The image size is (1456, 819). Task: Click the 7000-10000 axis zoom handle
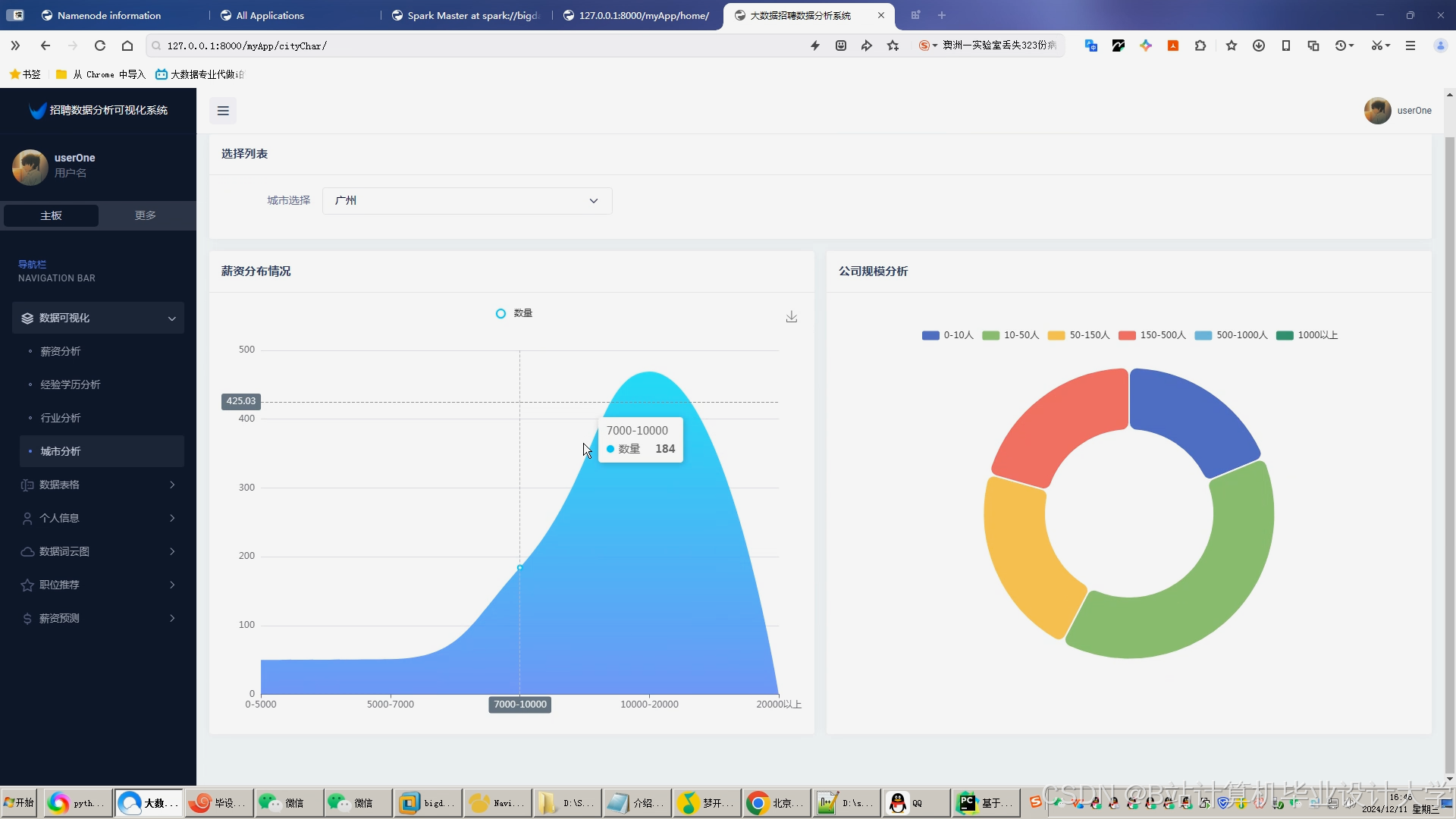coord(519,704)
